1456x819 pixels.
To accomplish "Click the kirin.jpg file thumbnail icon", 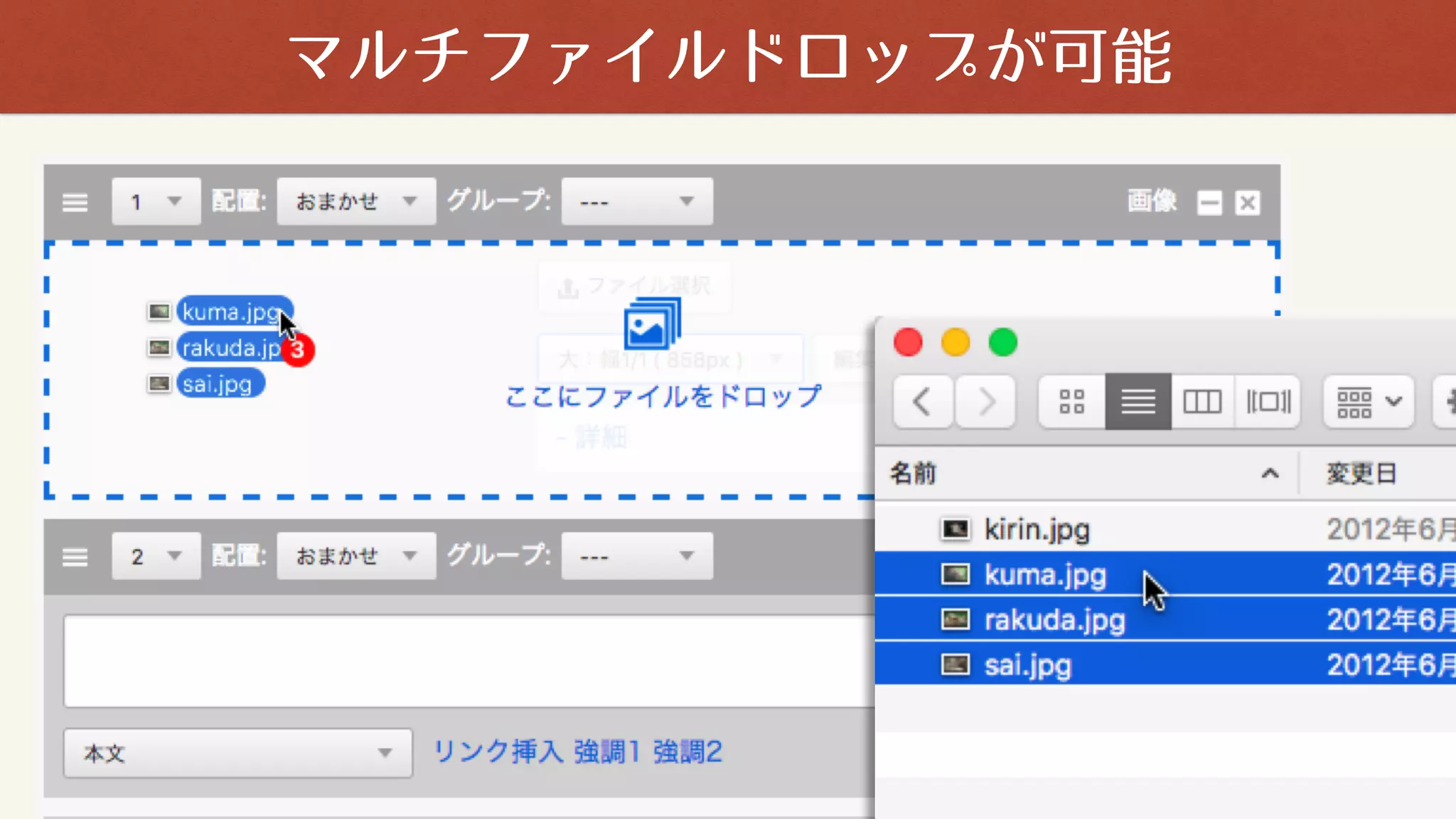I will [x=955, y=530].
